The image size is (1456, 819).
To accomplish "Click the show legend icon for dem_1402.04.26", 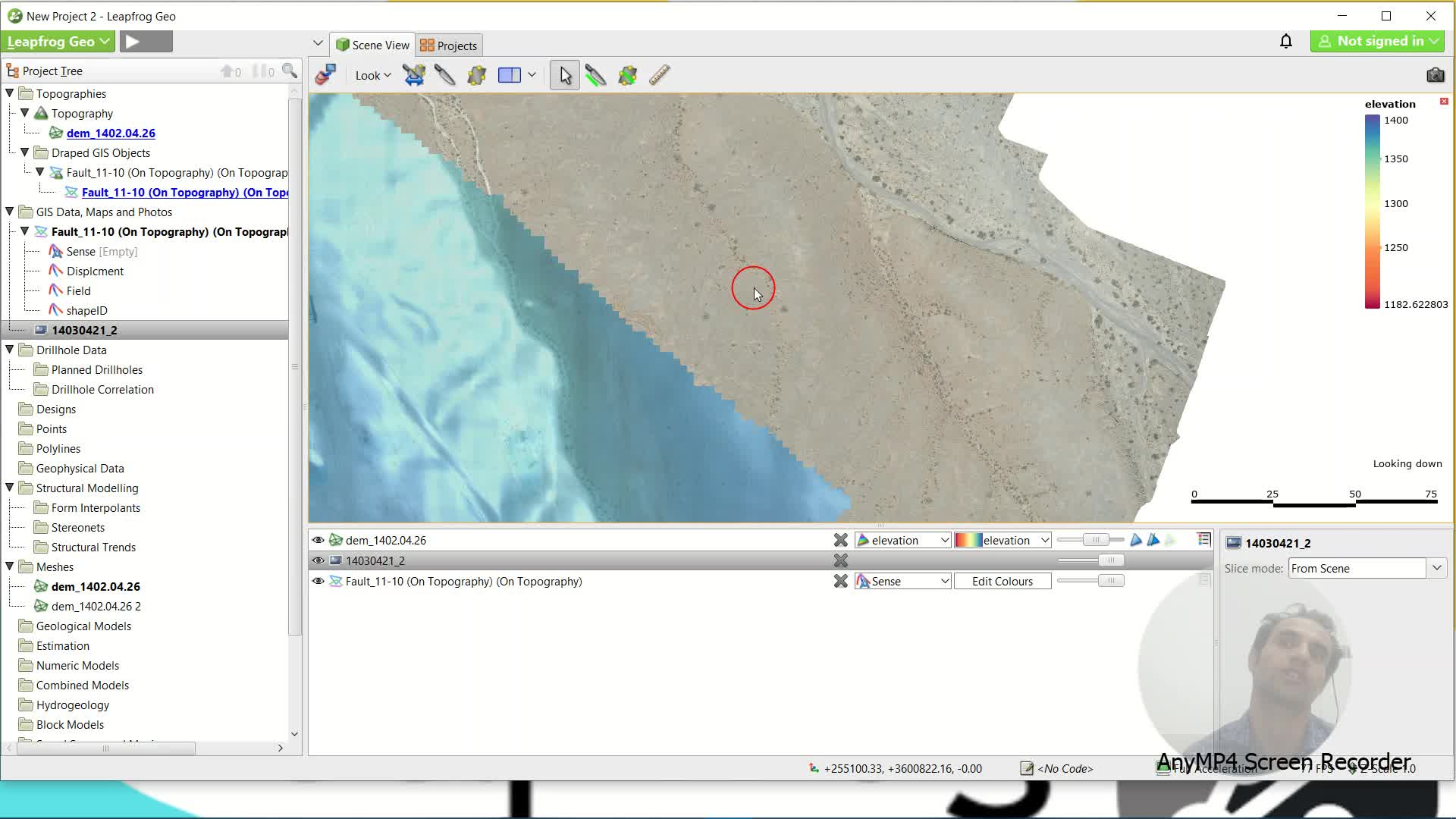I will [x=1203, y=539].
